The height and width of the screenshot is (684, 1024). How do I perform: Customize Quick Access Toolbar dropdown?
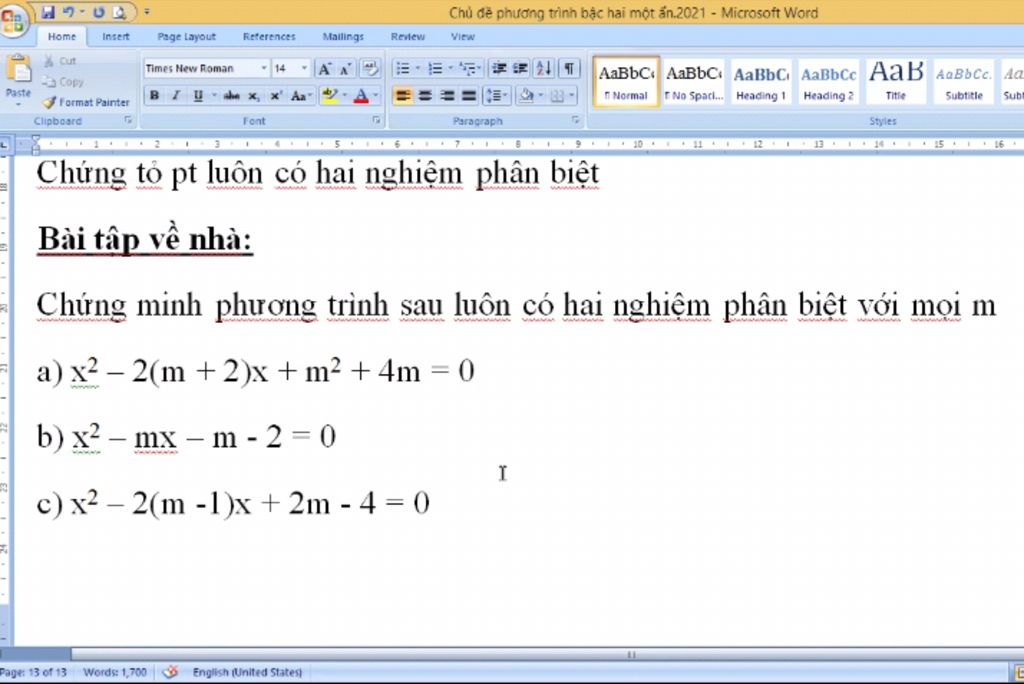pyautogui.click(x=147, y=12)
